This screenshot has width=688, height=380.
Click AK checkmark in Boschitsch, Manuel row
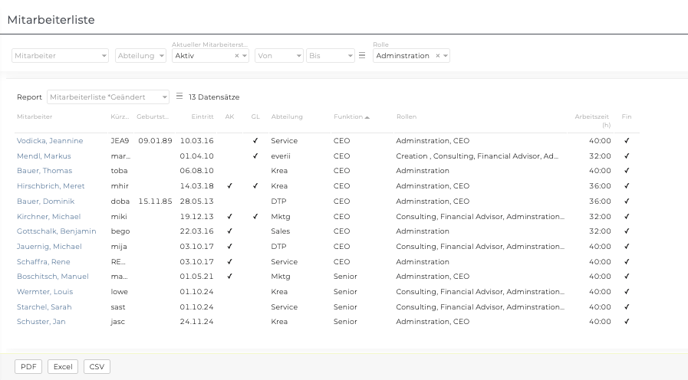229,276
